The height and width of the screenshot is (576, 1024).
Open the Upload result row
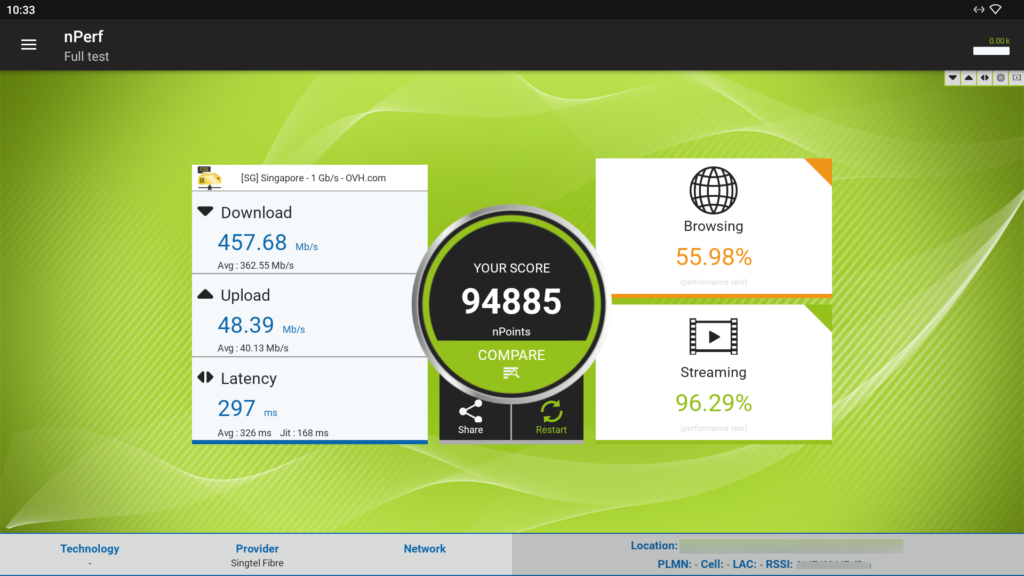pyautogui.click(x=310, y=316)
